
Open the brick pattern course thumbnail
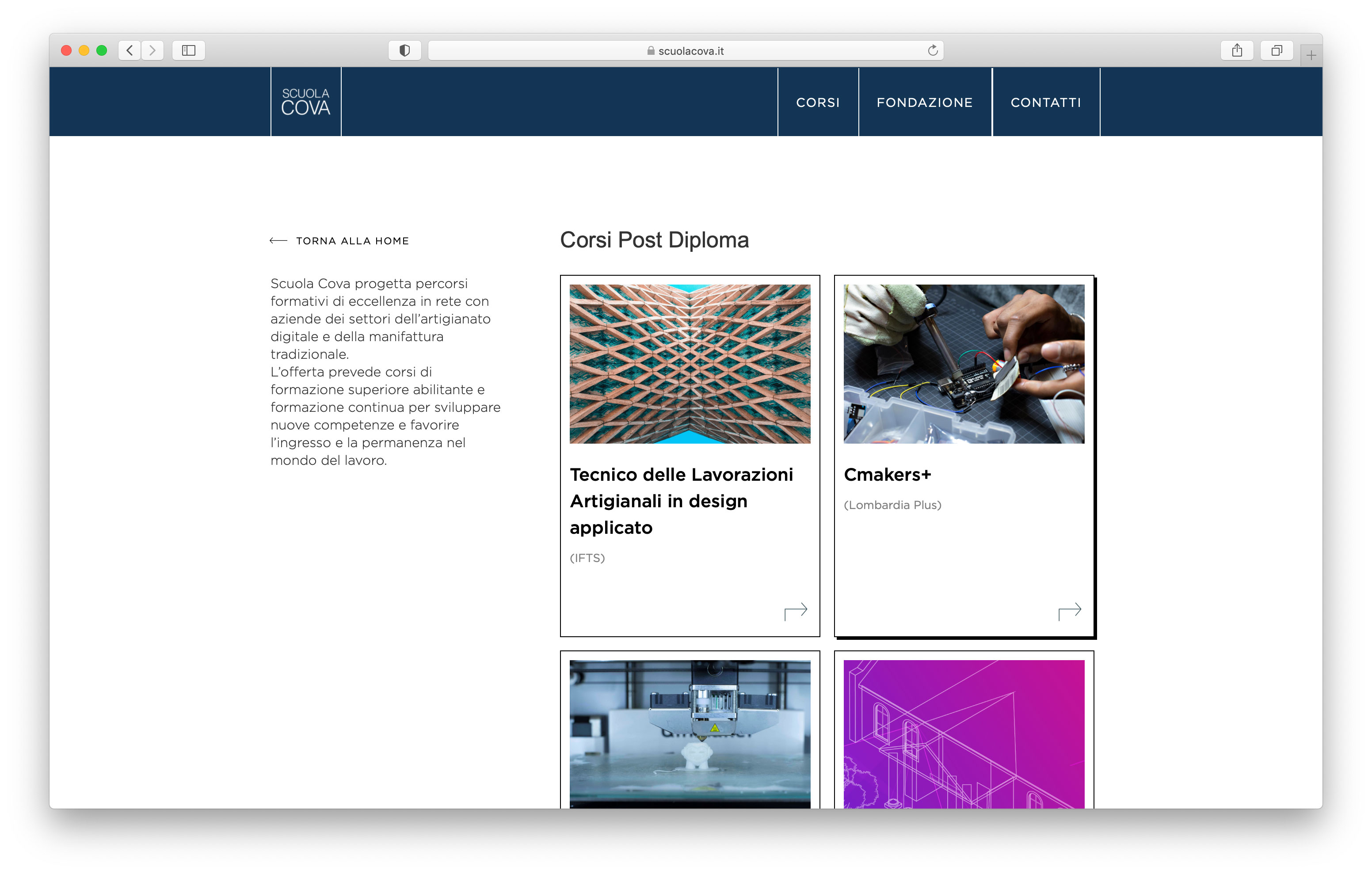690,364
